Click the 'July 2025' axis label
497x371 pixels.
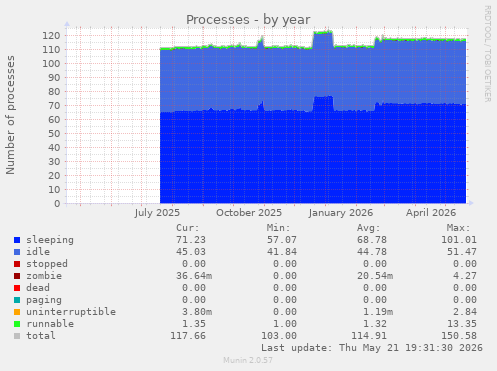(157, 213)
